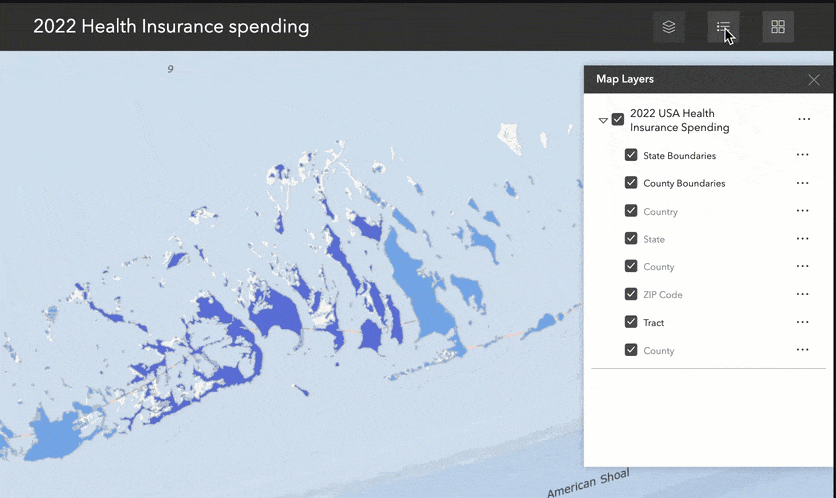Uncheck the Tract layer checkbox
This screenshot has width=836, height=498.
631,322
